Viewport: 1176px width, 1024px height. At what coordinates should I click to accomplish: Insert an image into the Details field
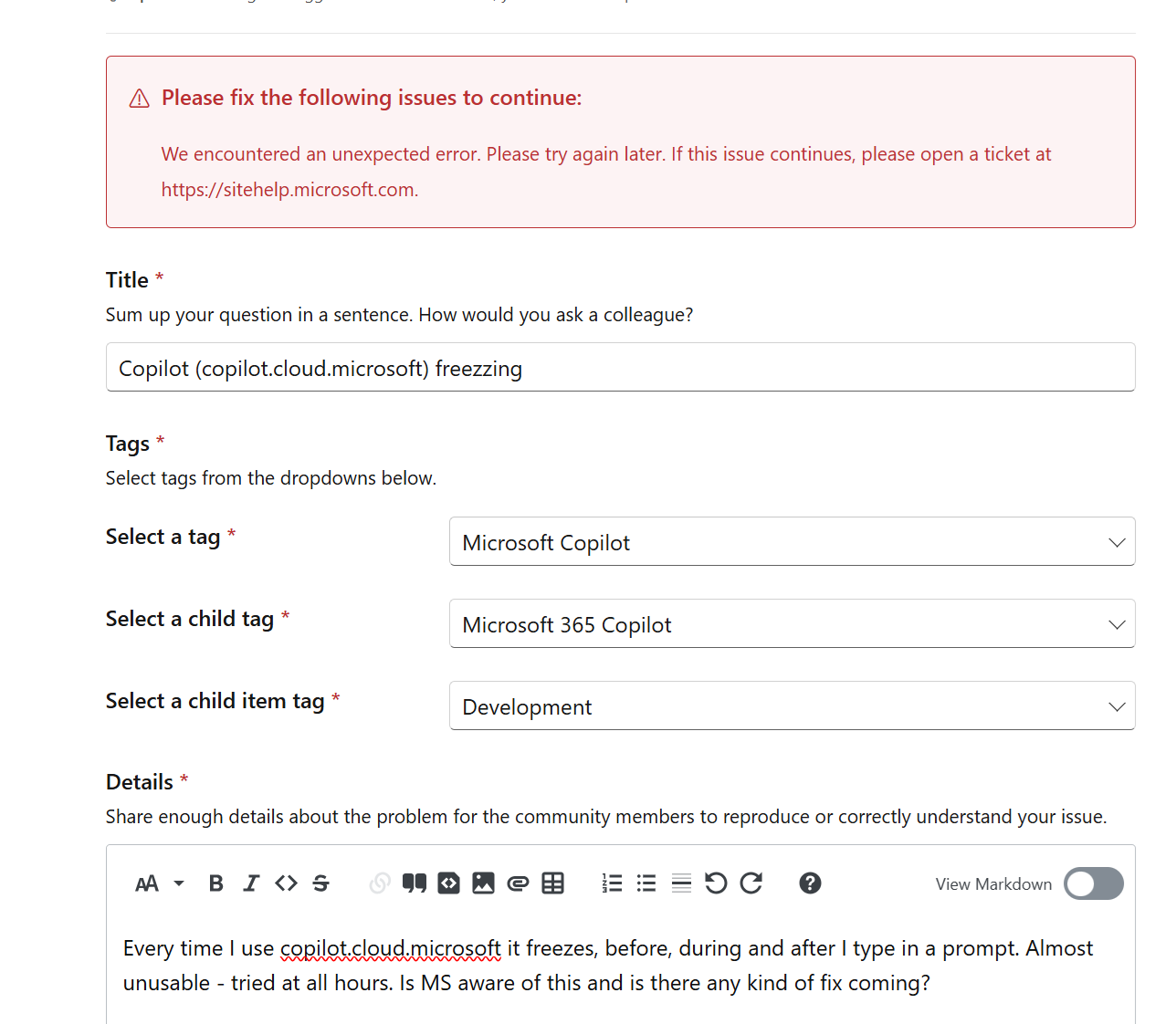pos(483,883)
